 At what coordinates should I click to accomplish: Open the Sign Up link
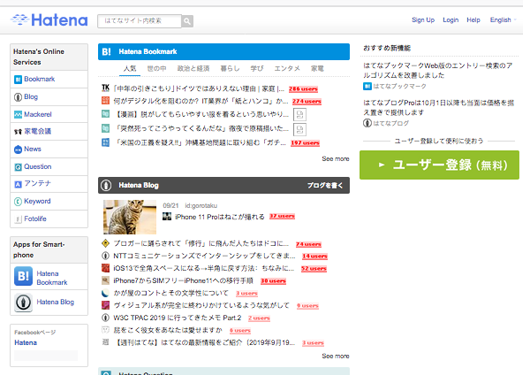pos(423,20)
